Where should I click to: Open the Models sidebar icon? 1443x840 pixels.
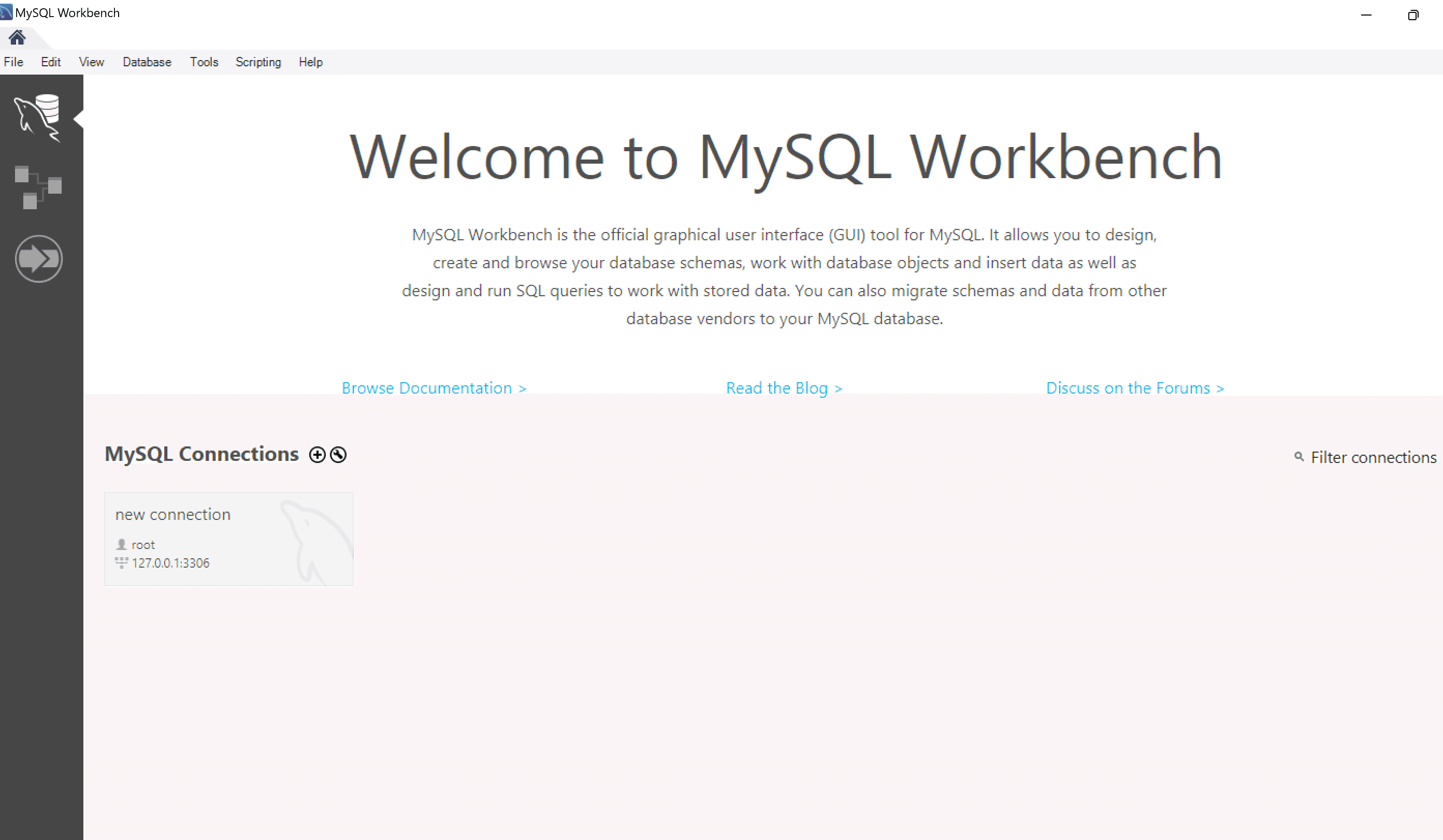point(38,187)
